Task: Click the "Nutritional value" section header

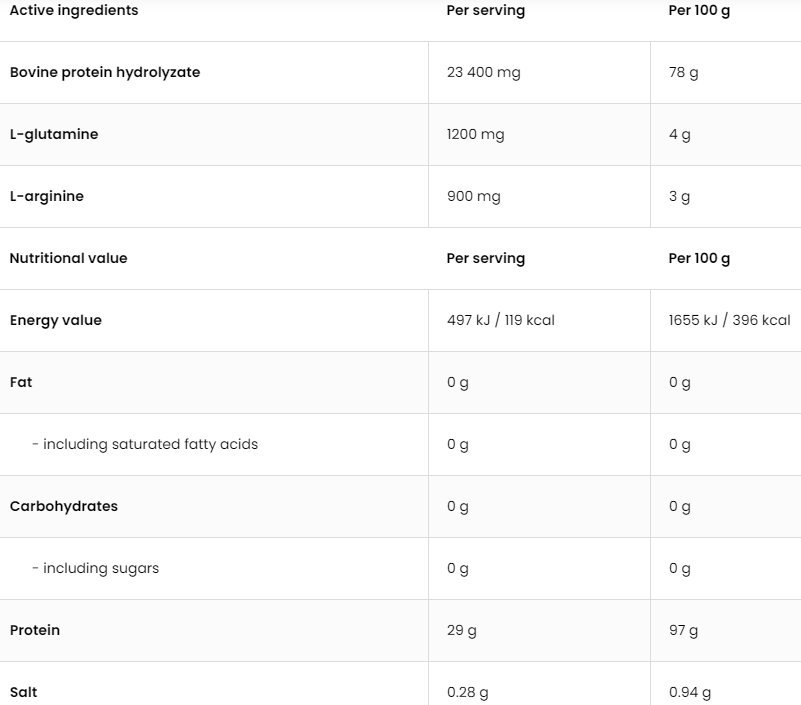Action: [69, 258]
